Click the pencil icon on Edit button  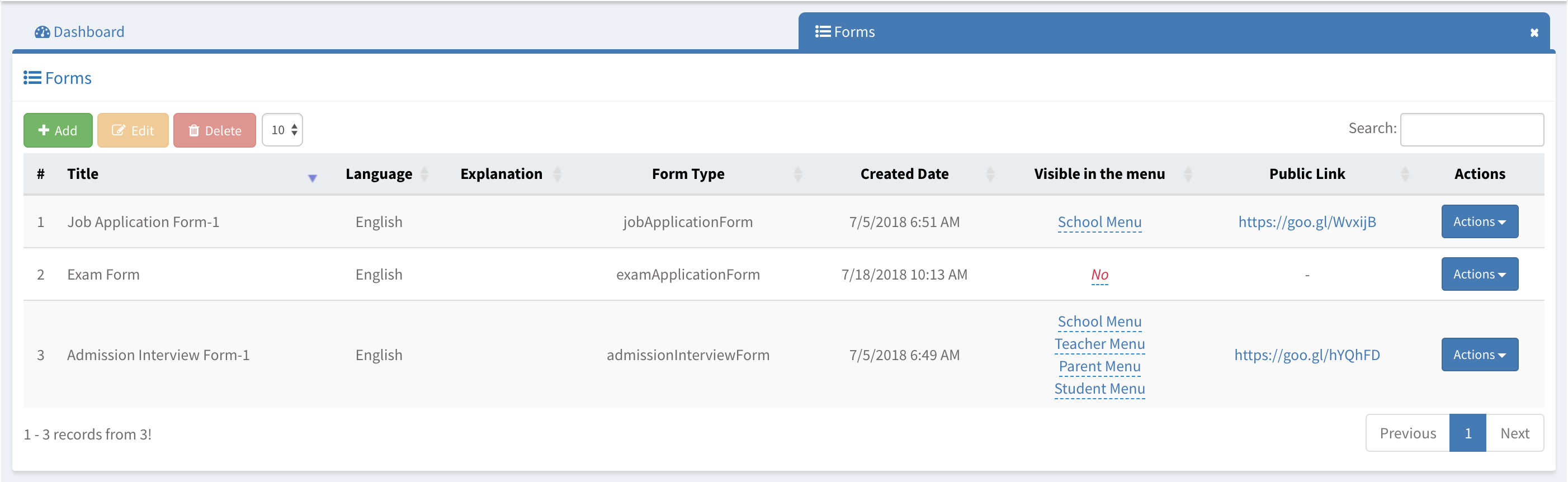[x=118, y=130]
